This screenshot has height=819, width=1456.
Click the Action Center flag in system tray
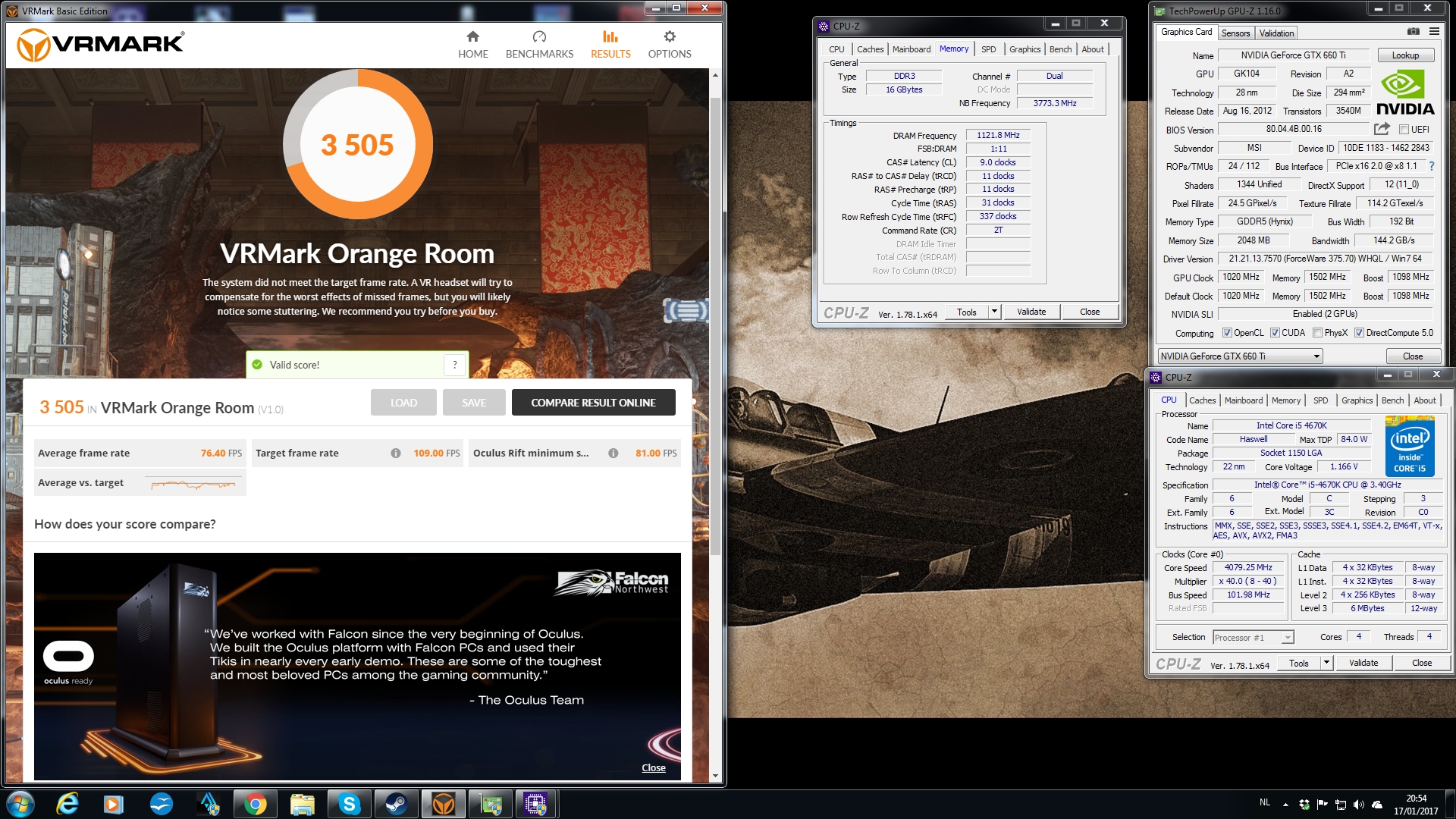pyautogui.click(x=1322, y=805)
